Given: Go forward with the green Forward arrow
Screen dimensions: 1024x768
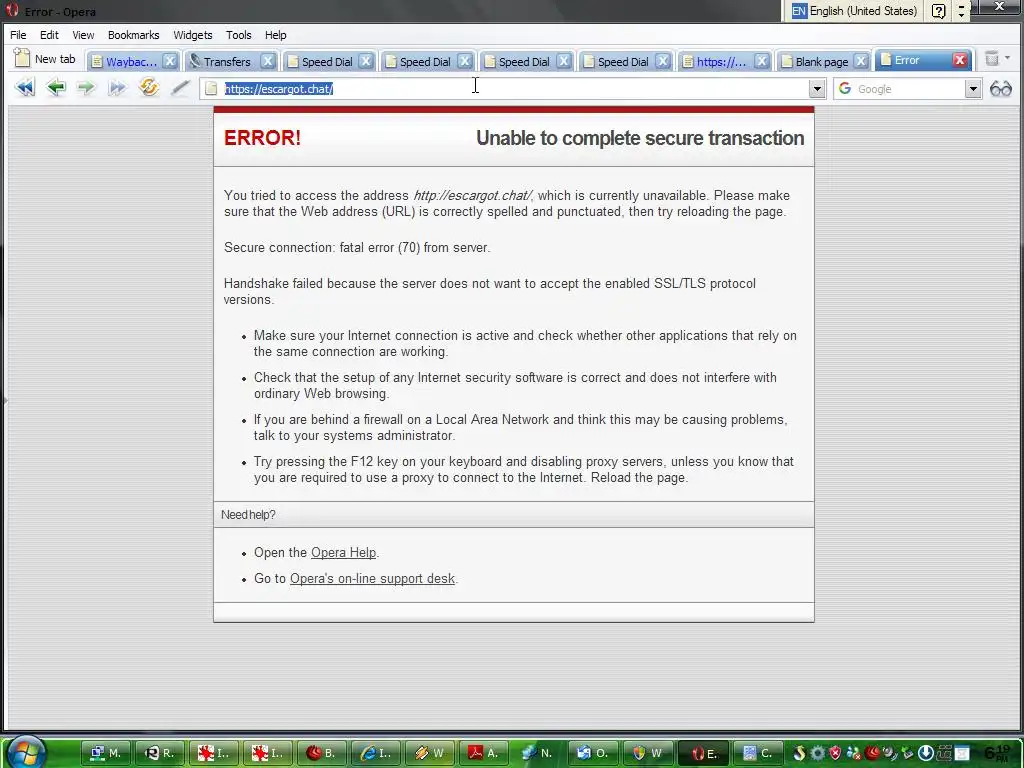Looking at the screenshot, I should pos(86,88).
